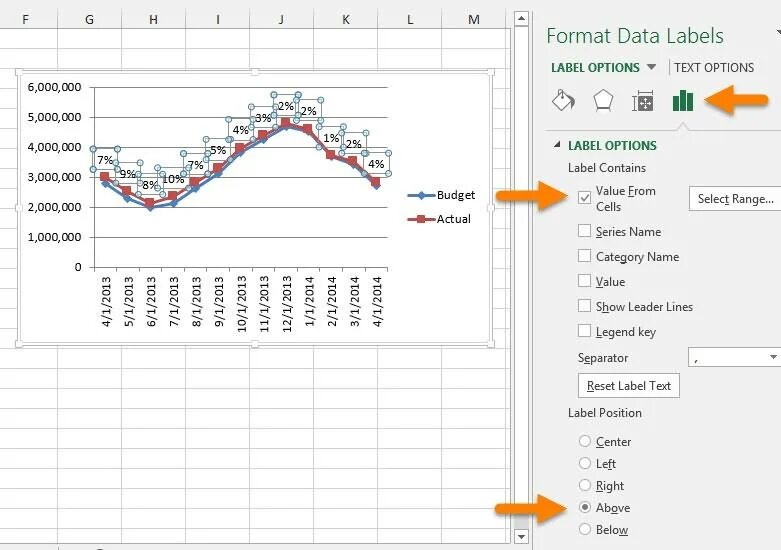
Task: Select column J header
Action: tap(281, 19)
